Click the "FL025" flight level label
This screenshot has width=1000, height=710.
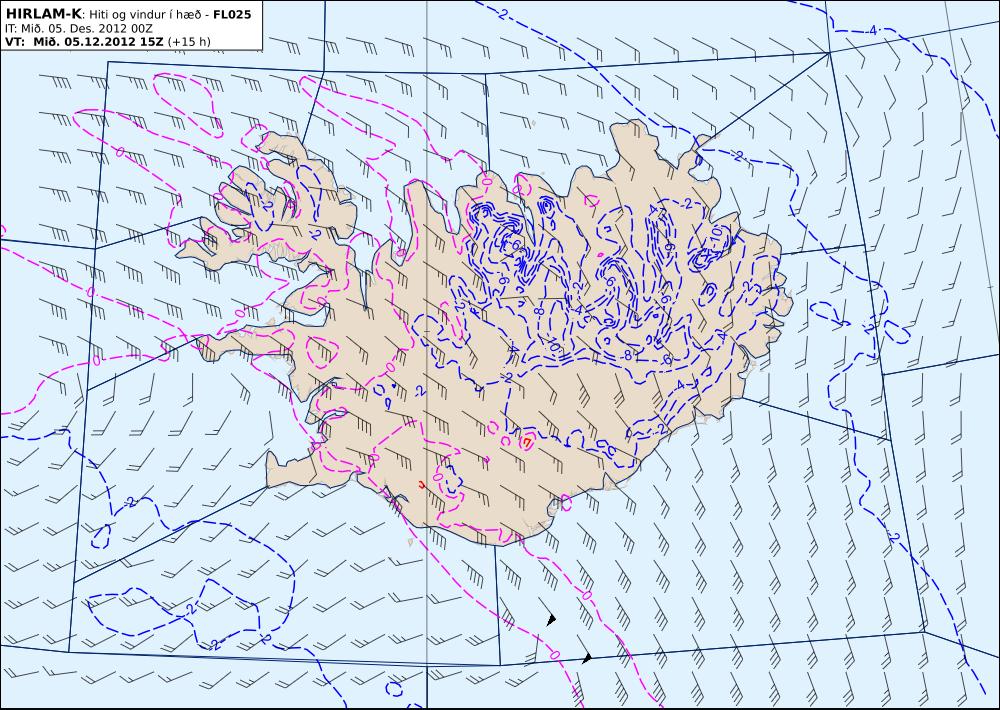[x=233, y=15]
